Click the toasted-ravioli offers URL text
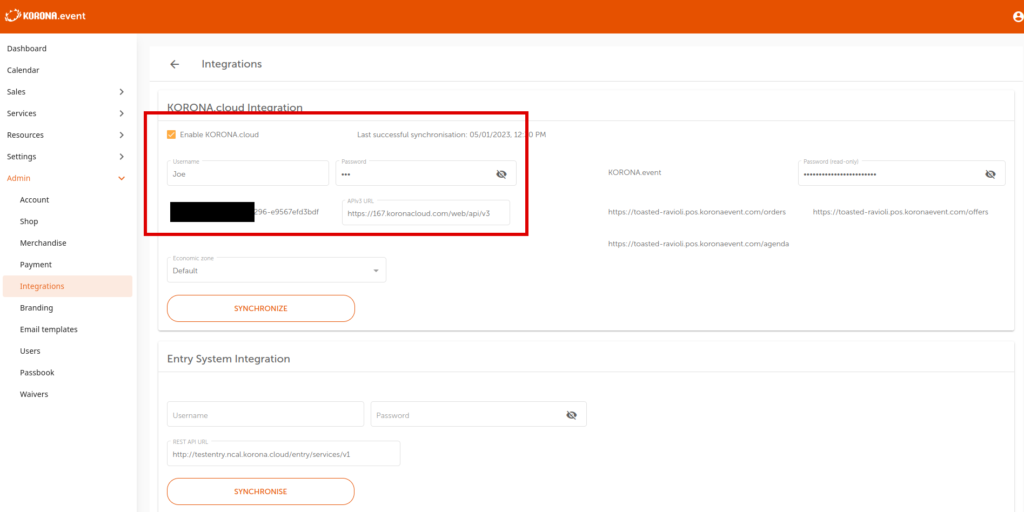This screenshot has width=1024, height=512. [x=901, y=212]
